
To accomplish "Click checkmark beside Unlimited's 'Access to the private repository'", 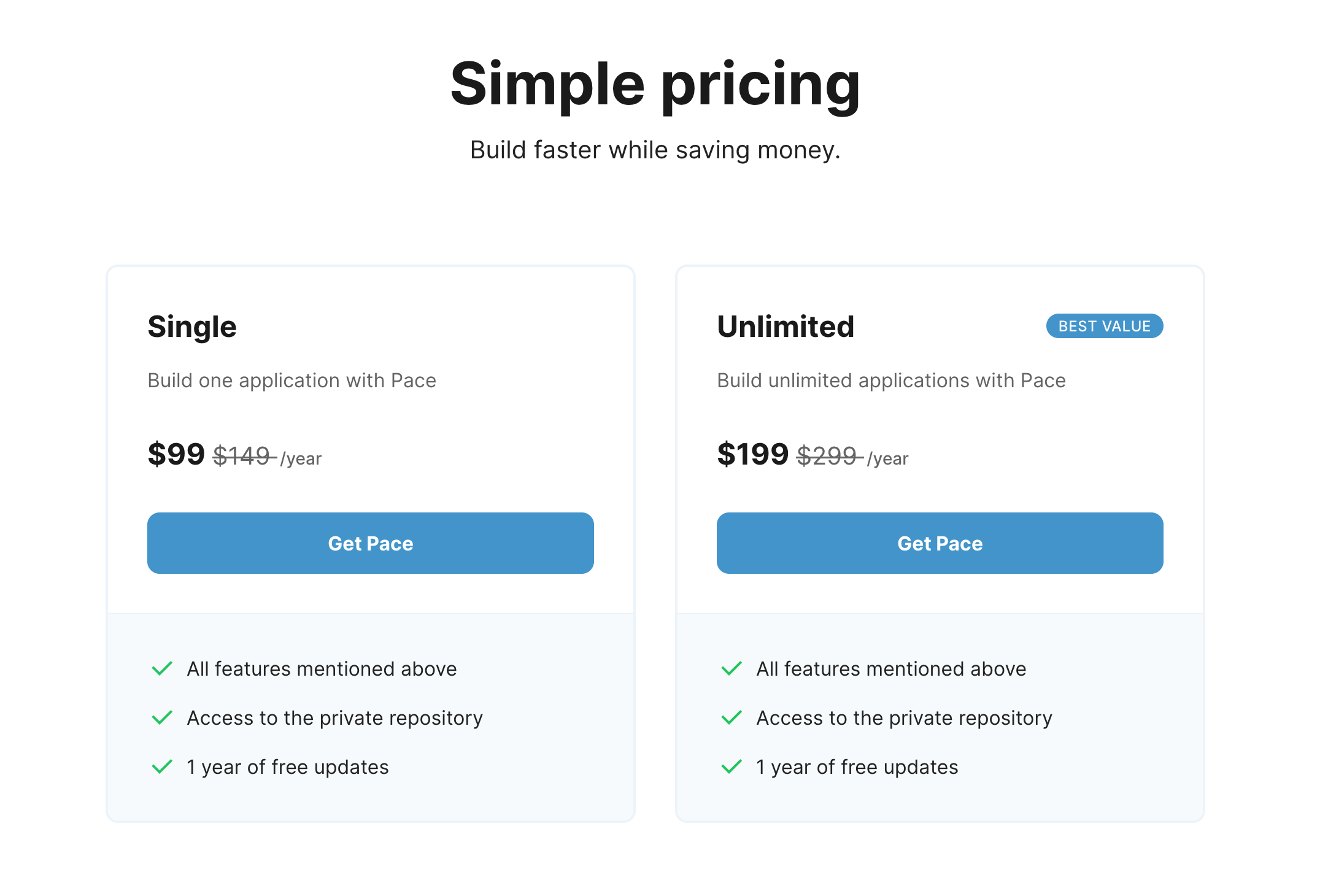I will click(732, 717).
